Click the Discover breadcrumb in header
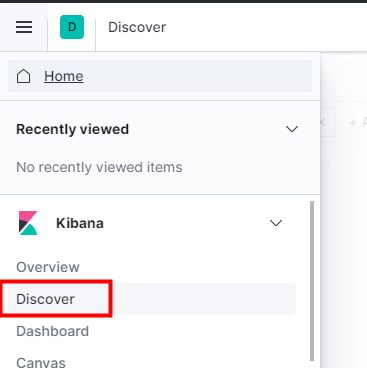This screenshot has height=368, width=367. point(137,27)
